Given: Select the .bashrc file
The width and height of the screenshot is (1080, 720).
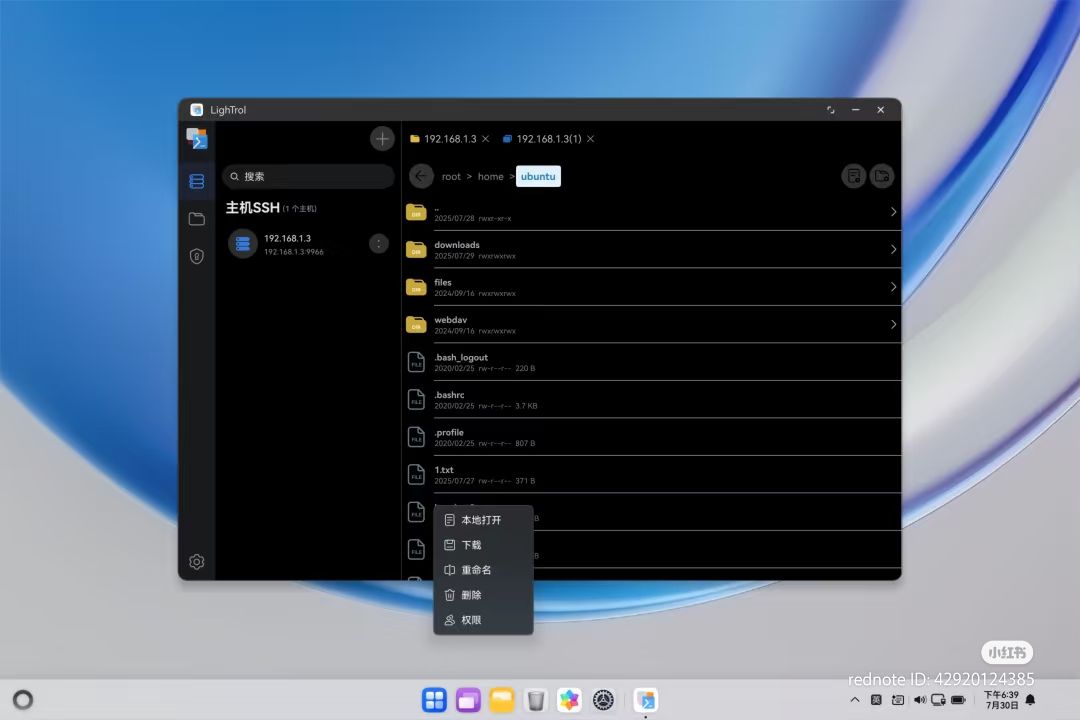Looking at the screenshot, I should click(652, 400).
